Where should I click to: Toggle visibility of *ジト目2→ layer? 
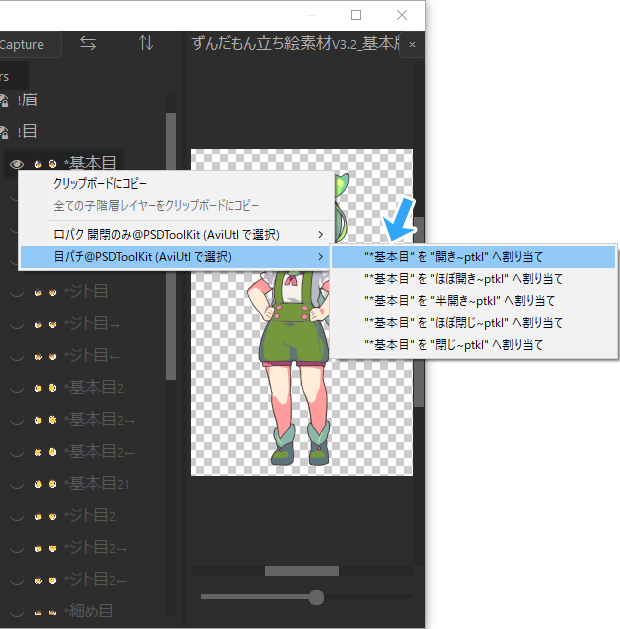click(x=17, y=548)
